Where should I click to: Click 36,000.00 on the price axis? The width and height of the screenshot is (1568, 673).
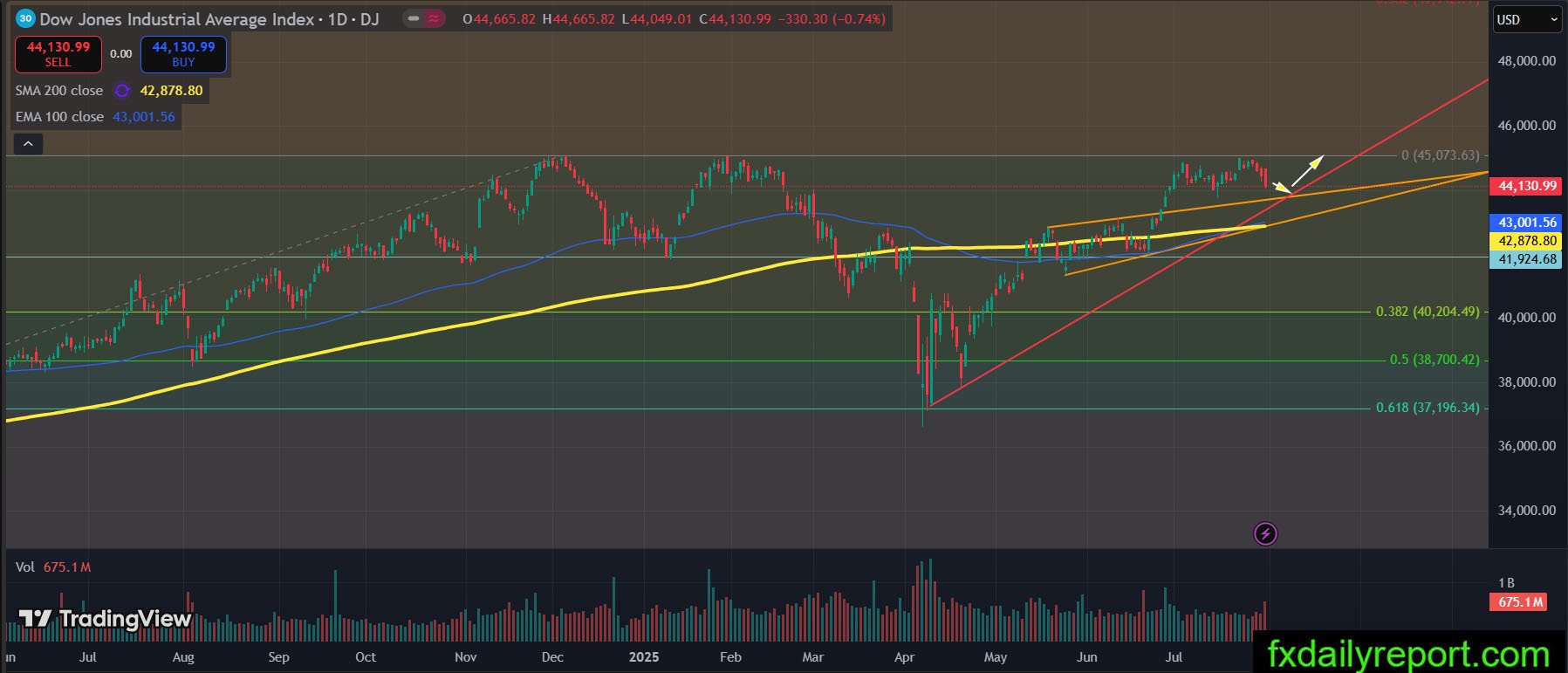1527,446
